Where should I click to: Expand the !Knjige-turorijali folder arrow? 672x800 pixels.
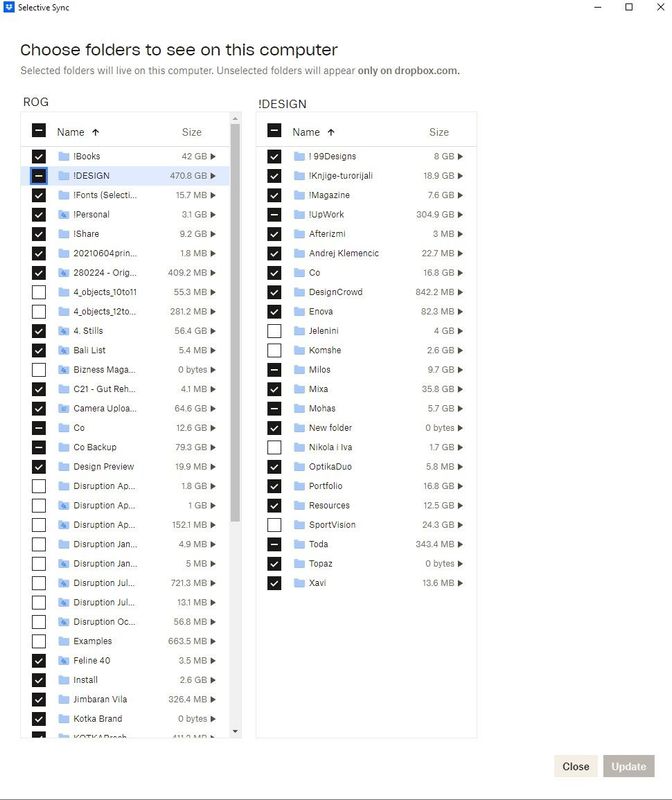(460, 176)
